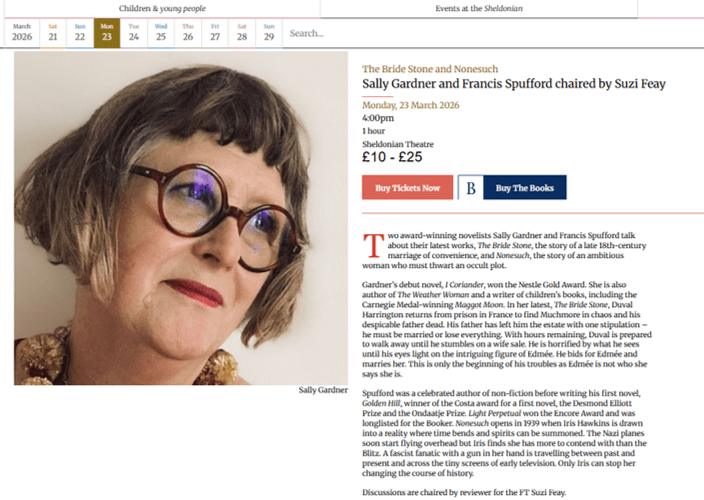This screenshot has height=500, width=704.
Task: Select Thursday 26 date
Action: (x=187, y=33)
